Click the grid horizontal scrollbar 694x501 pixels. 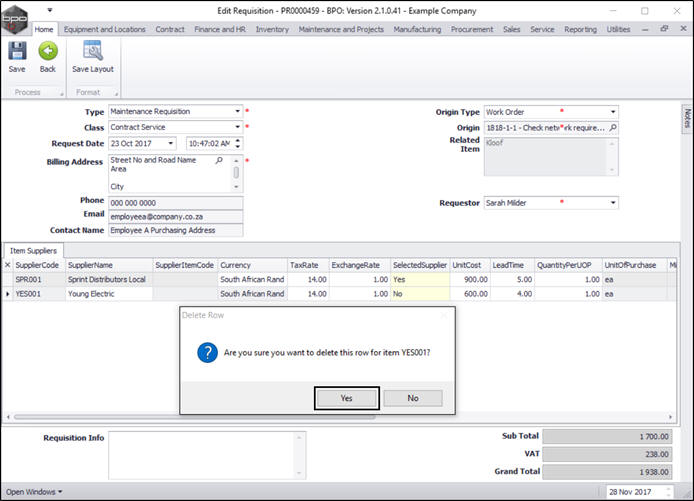[x=195, y=417]
